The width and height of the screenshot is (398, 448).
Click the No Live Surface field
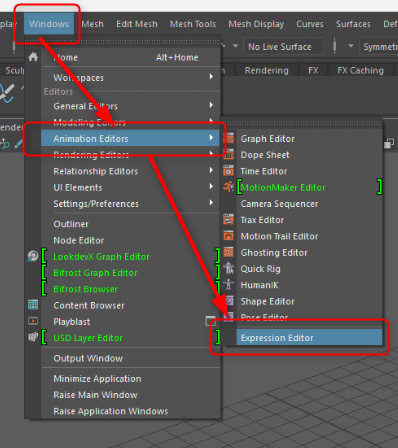(283, 46)
